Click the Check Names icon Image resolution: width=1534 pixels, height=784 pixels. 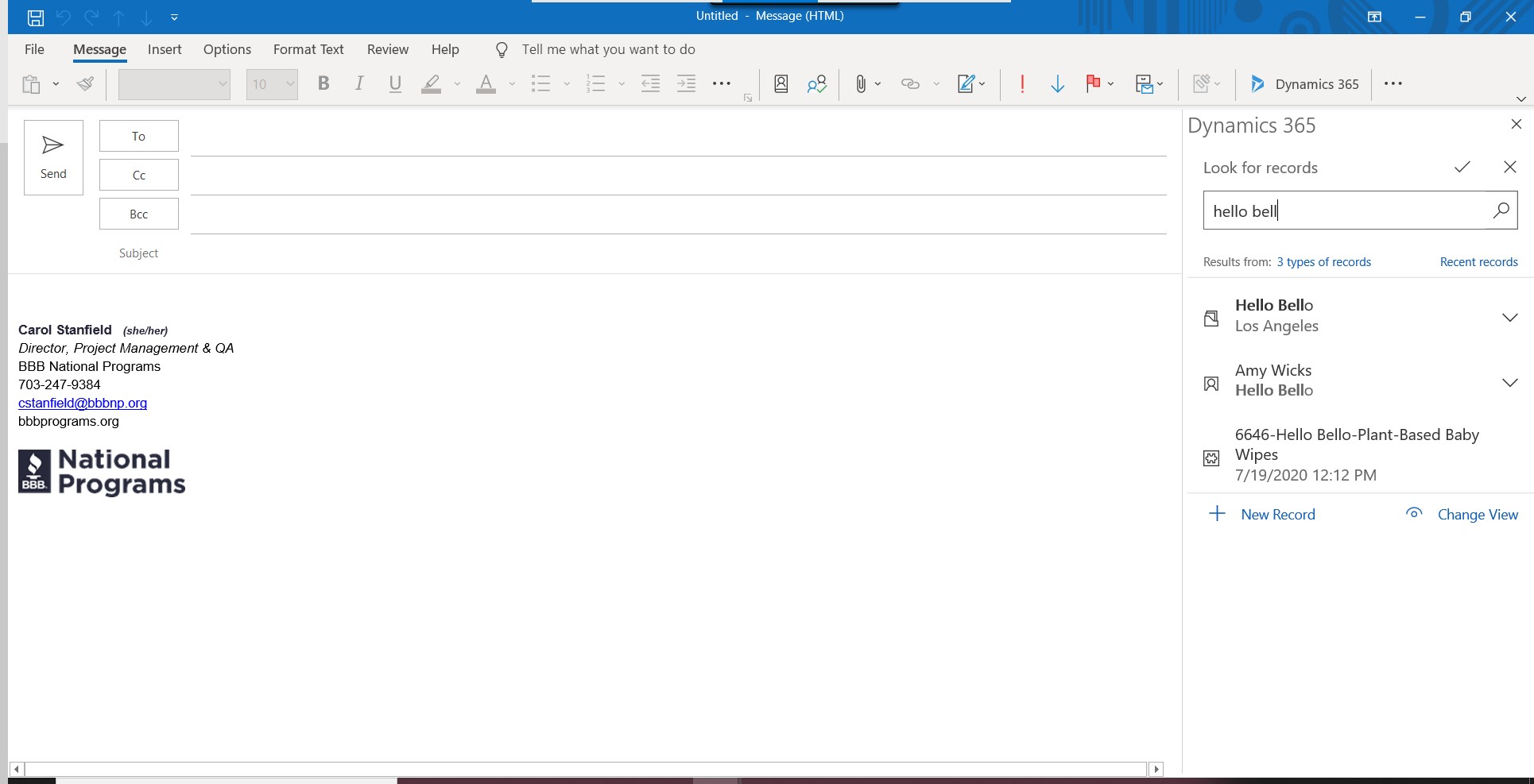[x=817, y=83]
